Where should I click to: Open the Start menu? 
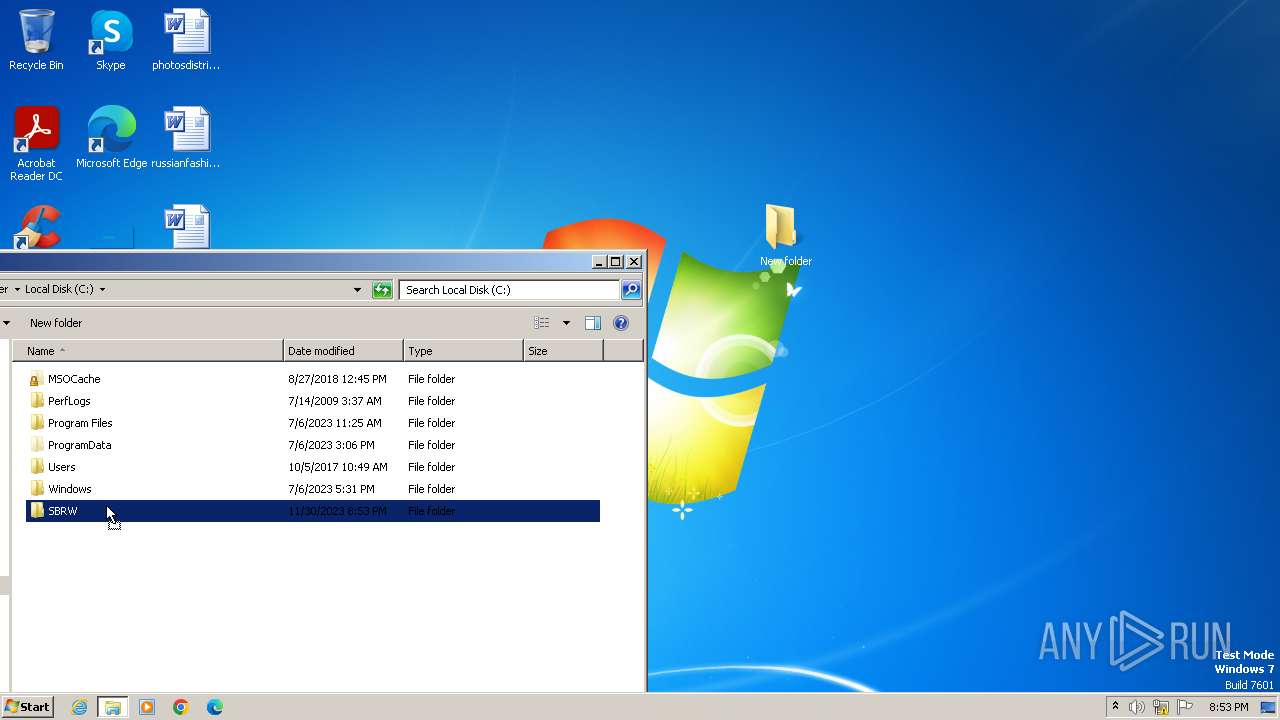coord(28,707)
